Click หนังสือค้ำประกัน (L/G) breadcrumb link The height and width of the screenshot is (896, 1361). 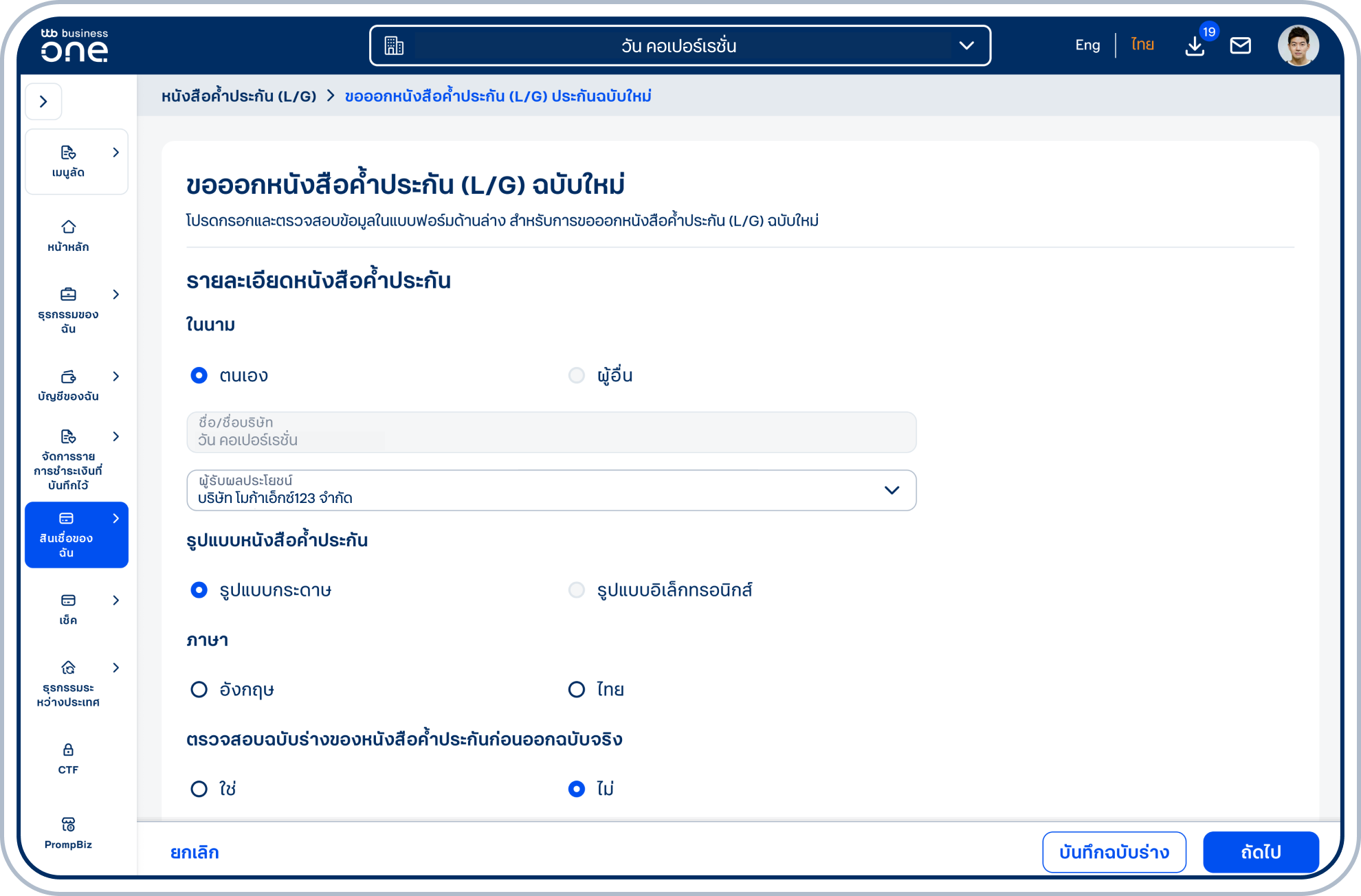coord(239,96)
